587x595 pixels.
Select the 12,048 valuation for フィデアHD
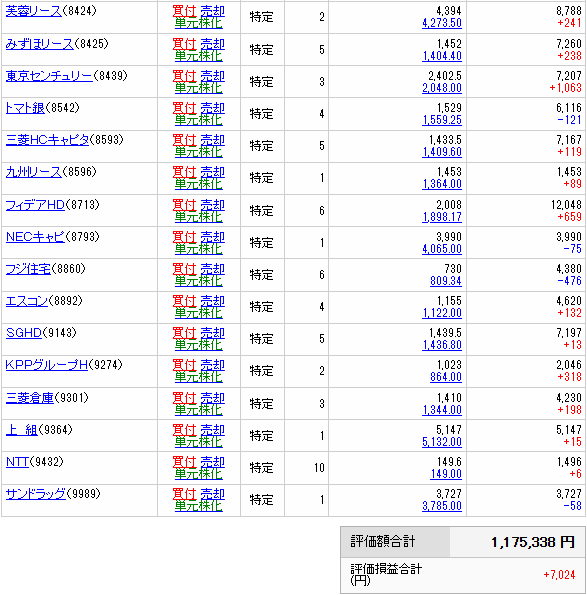[566, 205]
